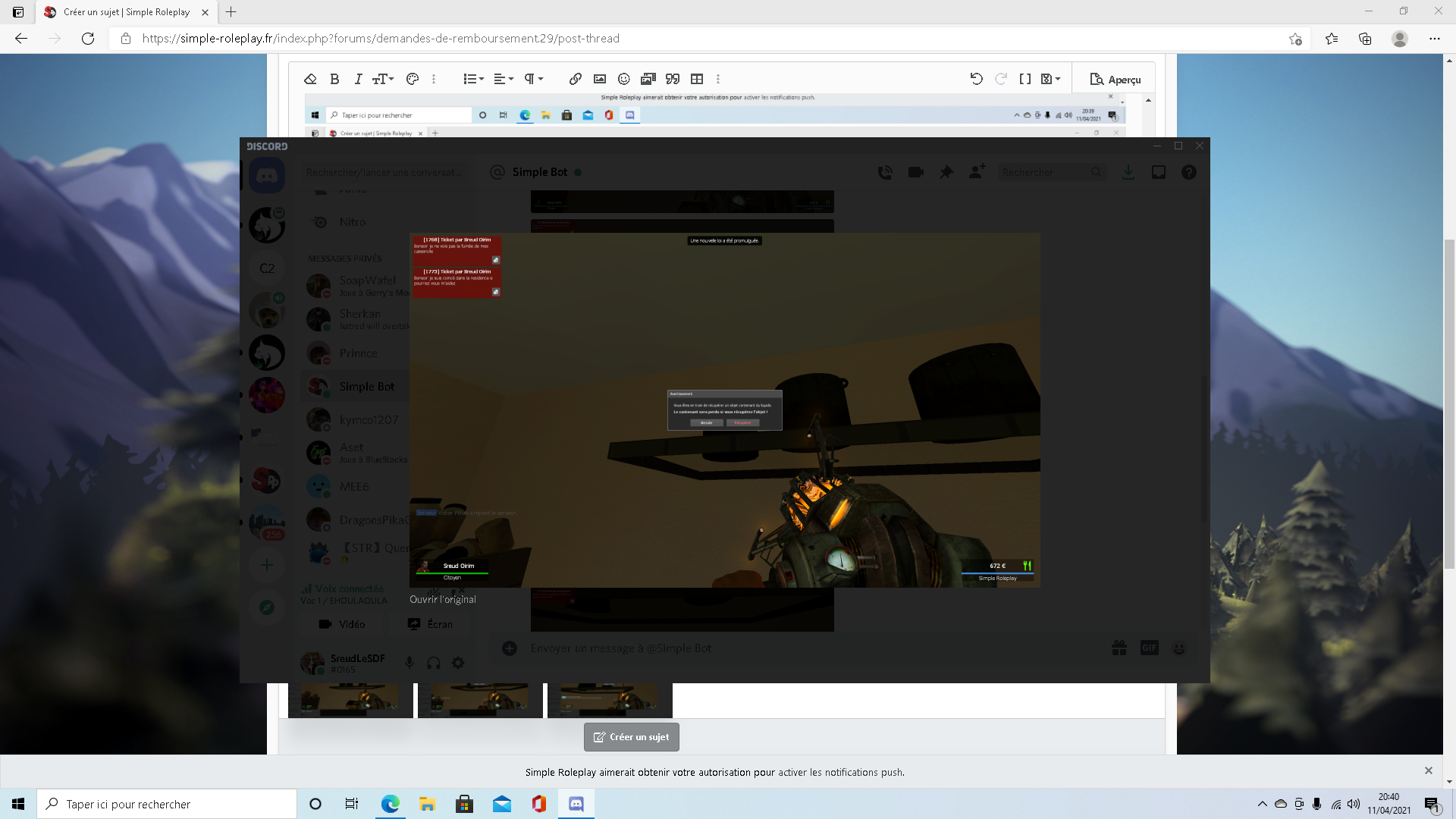The height and width of the screenshot is (819, 1456).
Task: Click Discord help question icon
Action: click(1189, 172)
